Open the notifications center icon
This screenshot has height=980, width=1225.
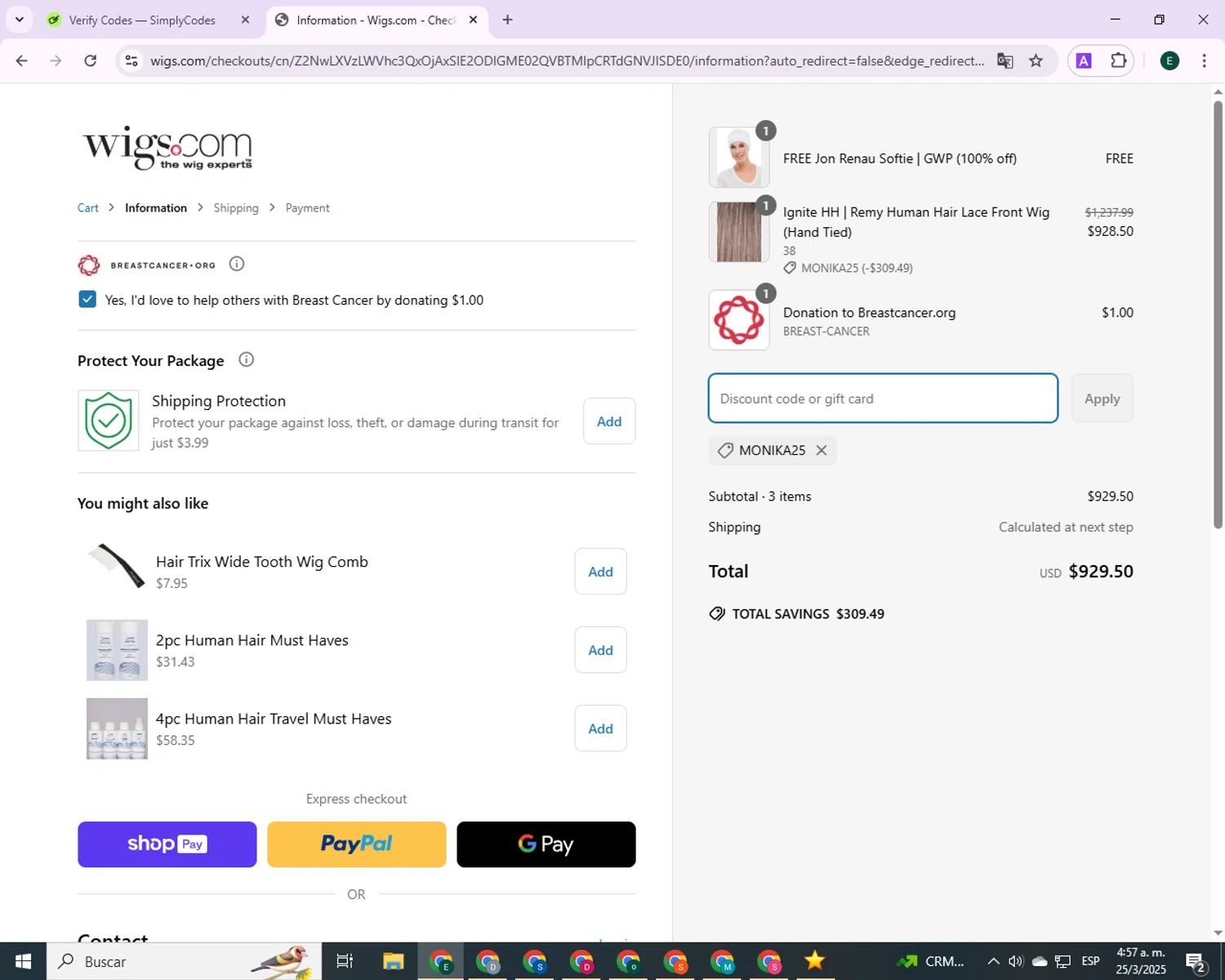pos(1196,962)
